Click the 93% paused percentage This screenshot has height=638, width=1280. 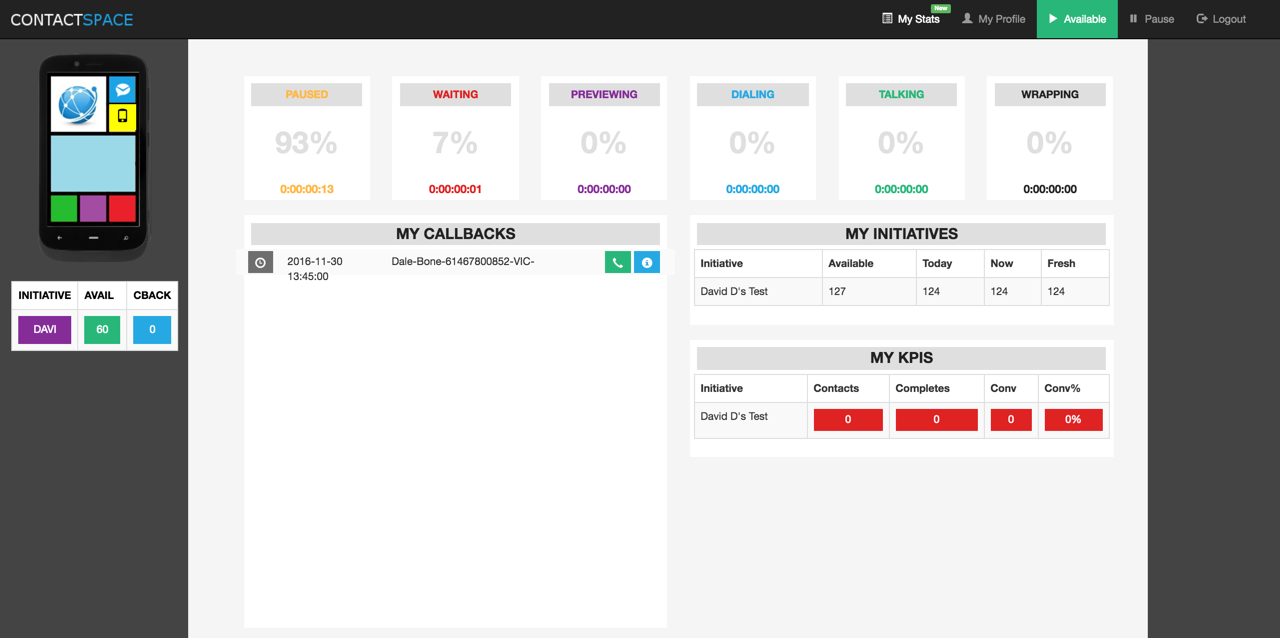306,143
